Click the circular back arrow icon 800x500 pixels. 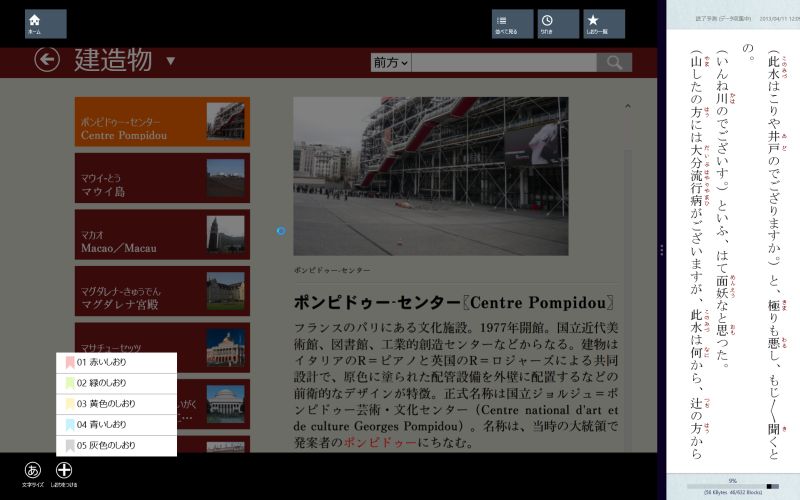[47, 60]
